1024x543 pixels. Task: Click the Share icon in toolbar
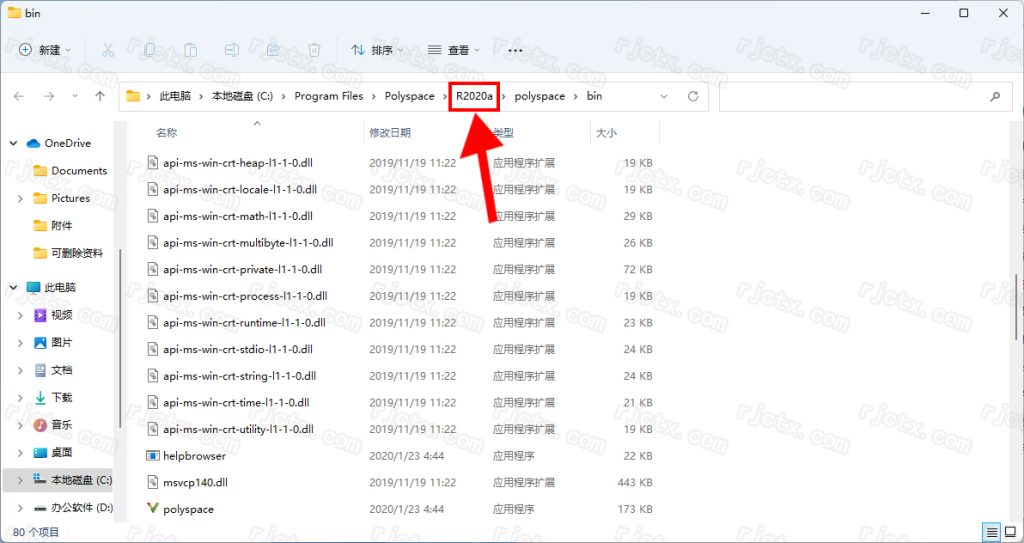click(272, 49)
